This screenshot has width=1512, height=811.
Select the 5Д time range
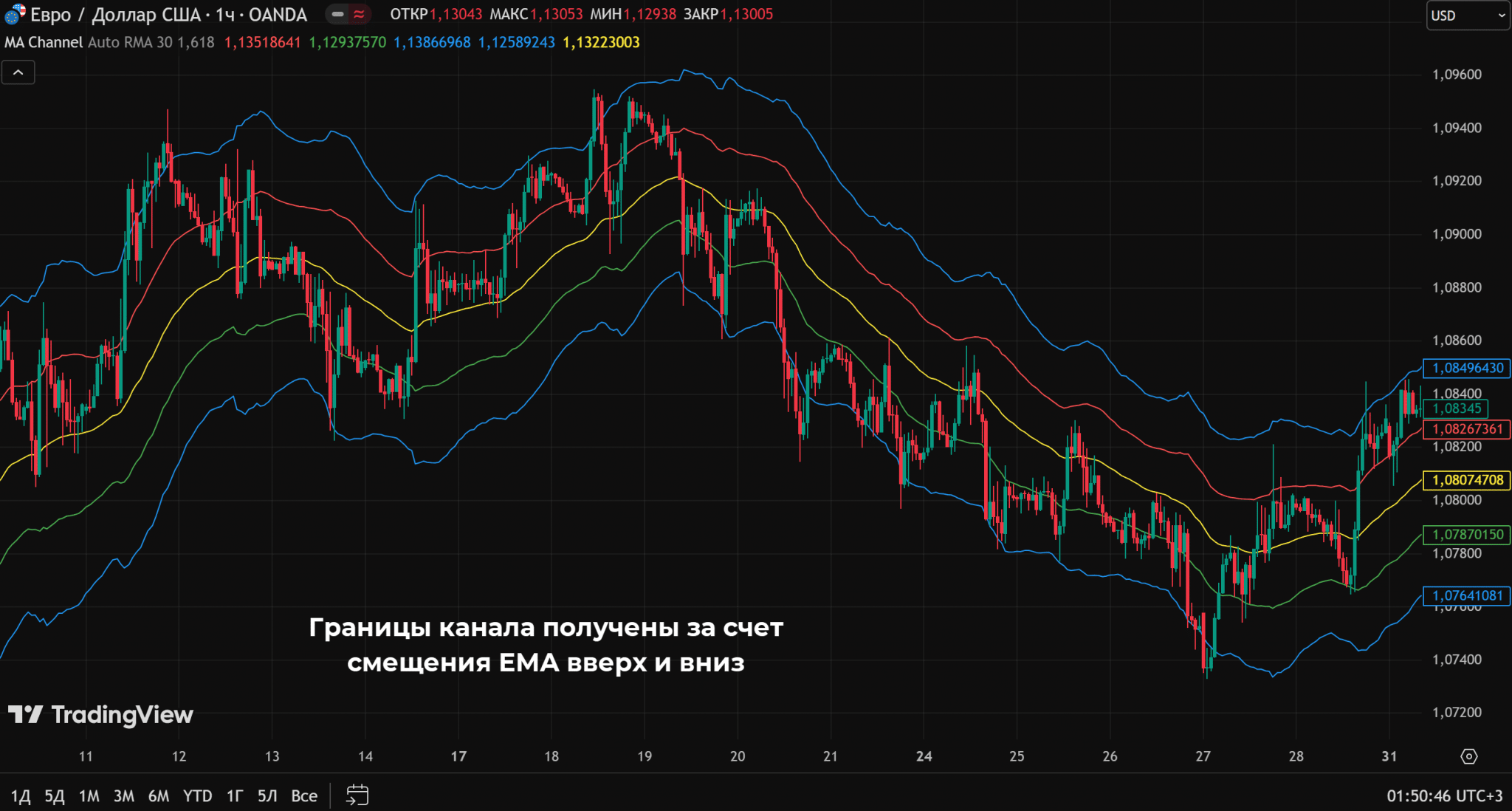(x=55, y=796)
